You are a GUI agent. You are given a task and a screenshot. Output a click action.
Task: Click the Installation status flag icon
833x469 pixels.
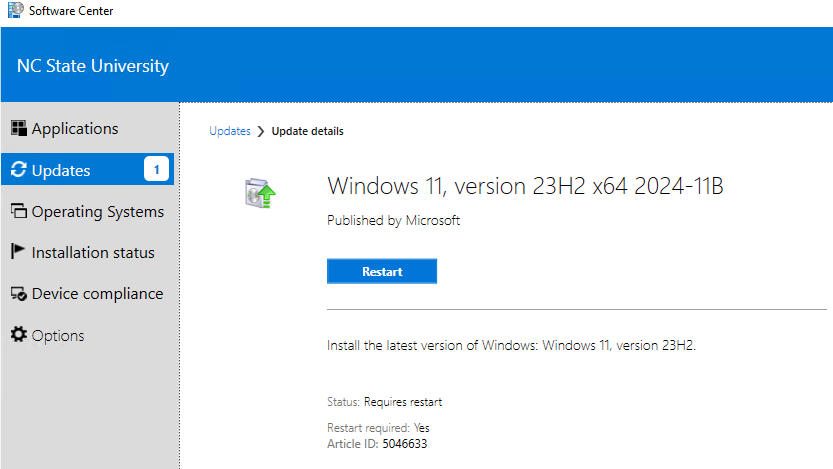coord(18,252)
